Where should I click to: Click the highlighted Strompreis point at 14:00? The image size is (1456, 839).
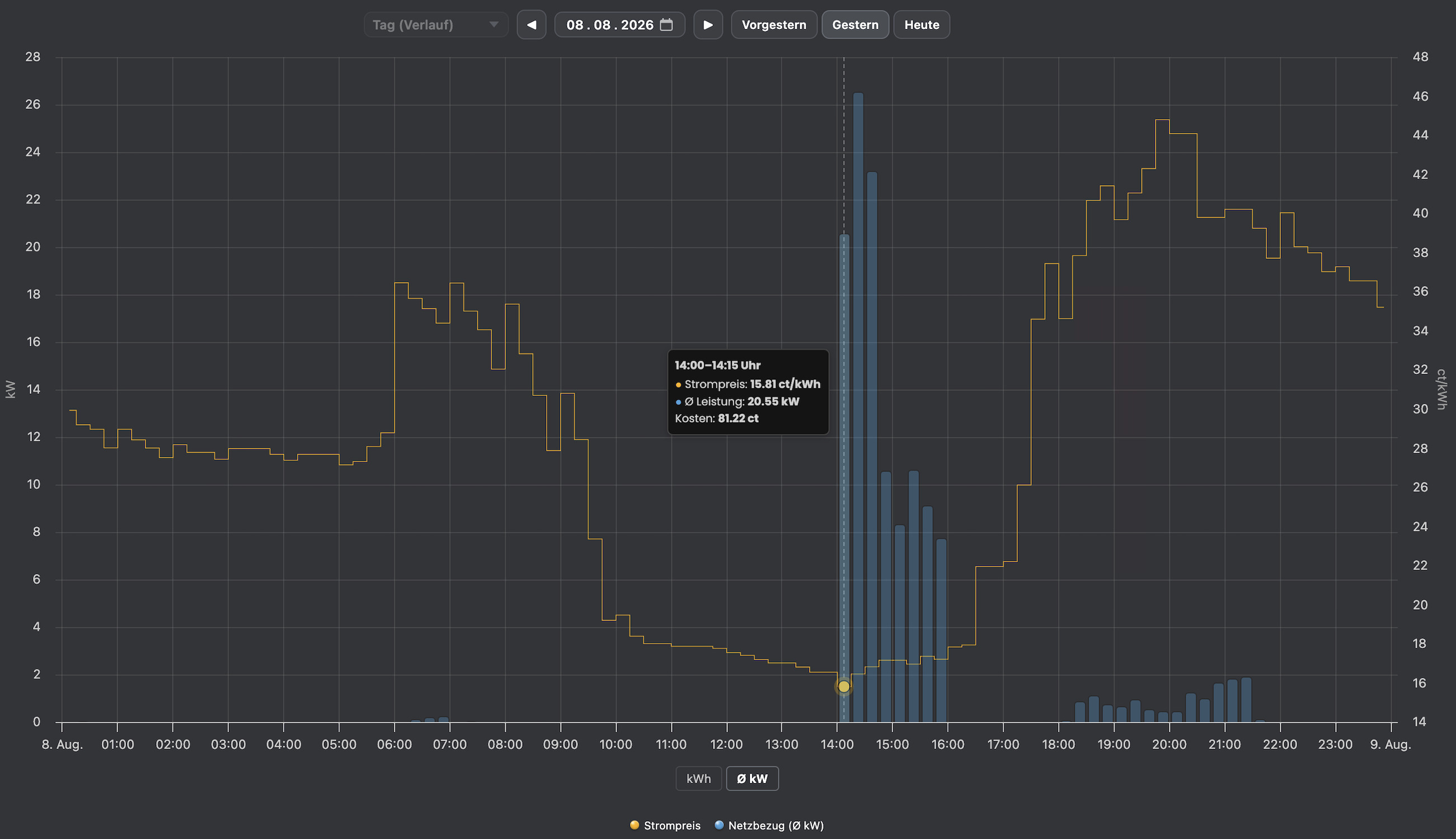pyautogui.click(x=844, y=686)
